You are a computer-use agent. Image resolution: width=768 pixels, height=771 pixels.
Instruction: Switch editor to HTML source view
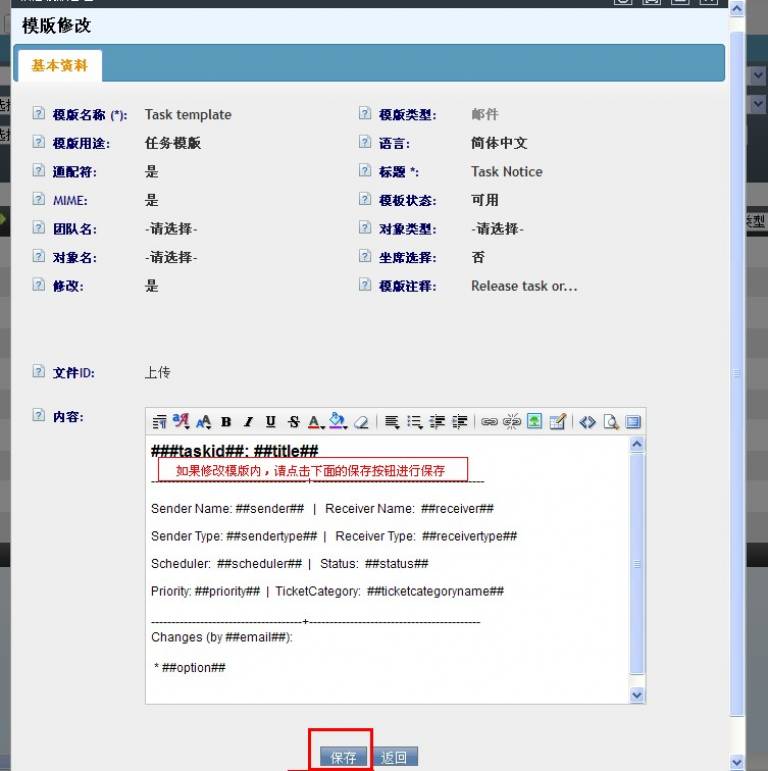click(x=588, y=422)
